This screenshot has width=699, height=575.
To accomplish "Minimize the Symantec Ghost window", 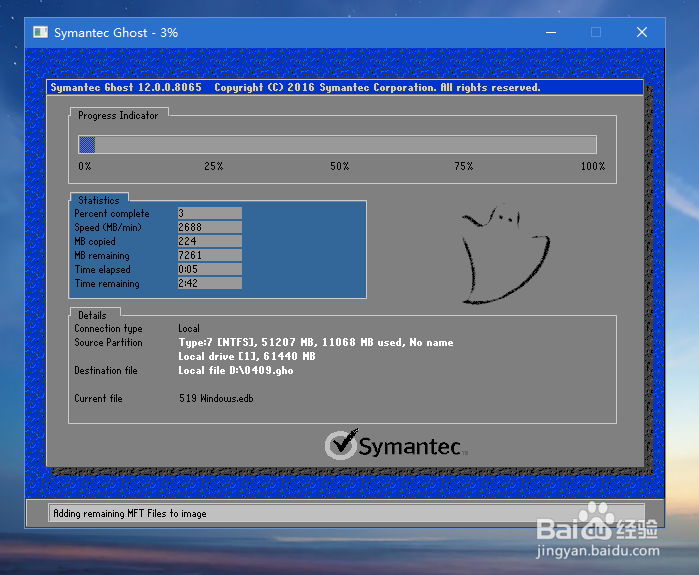I will click(551, 32).
